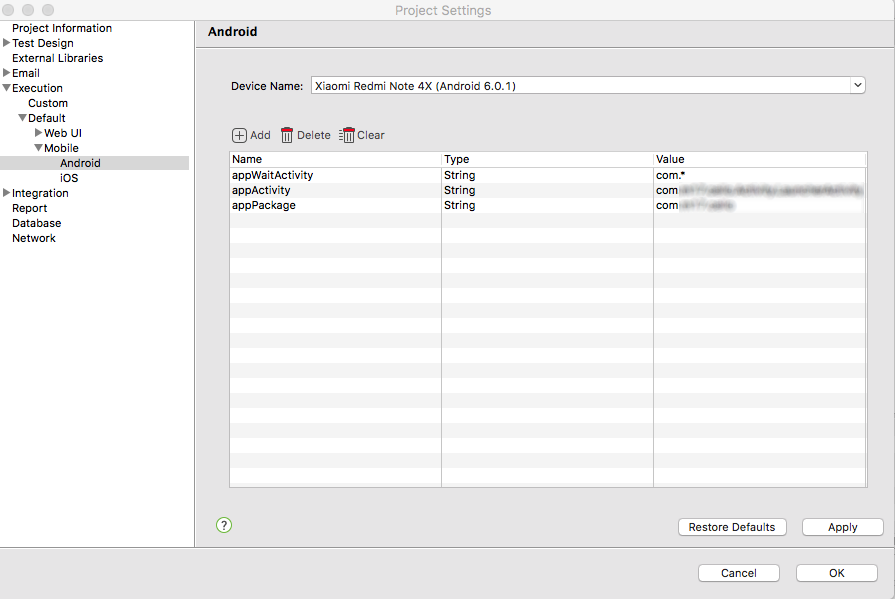Select the appWaitActivity name cell
The image size is (895, 599).
click(335, 175)
